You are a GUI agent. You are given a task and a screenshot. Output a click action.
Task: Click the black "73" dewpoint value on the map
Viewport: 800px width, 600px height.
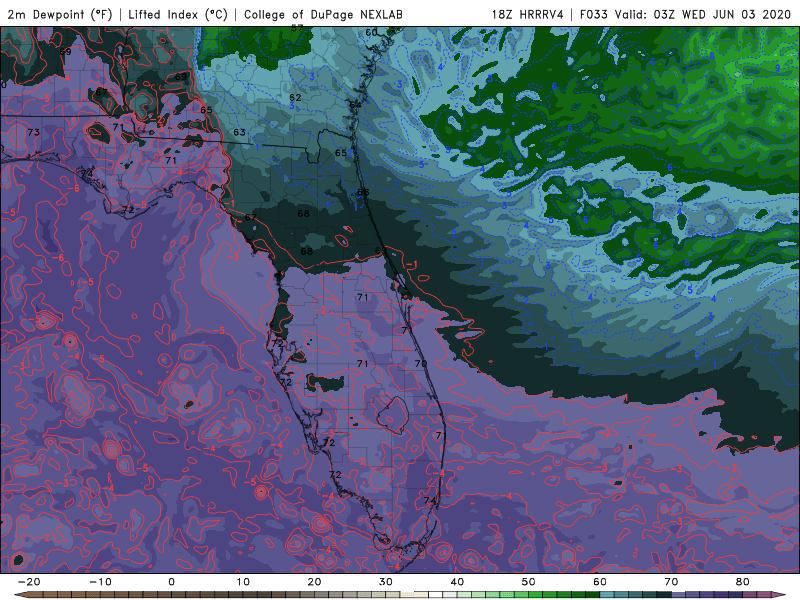[x=34, y=132]
